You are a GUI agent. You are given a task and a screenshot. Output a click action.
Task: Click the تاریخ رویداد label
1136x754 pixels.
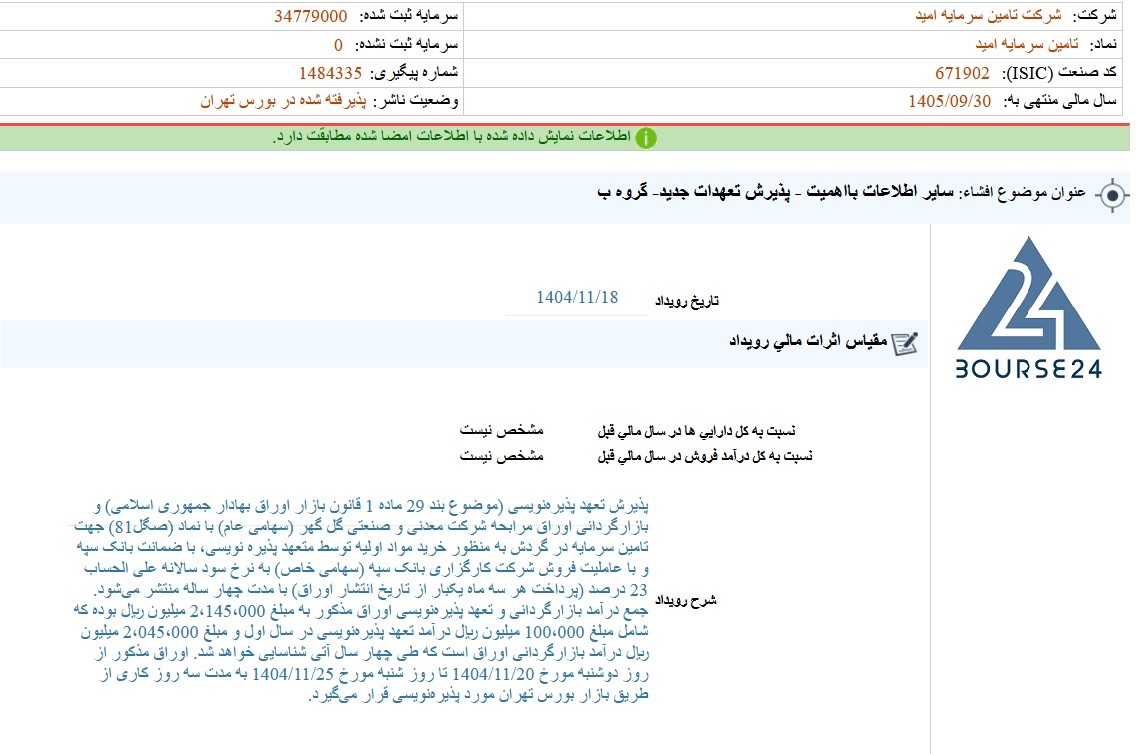point(687,301)
